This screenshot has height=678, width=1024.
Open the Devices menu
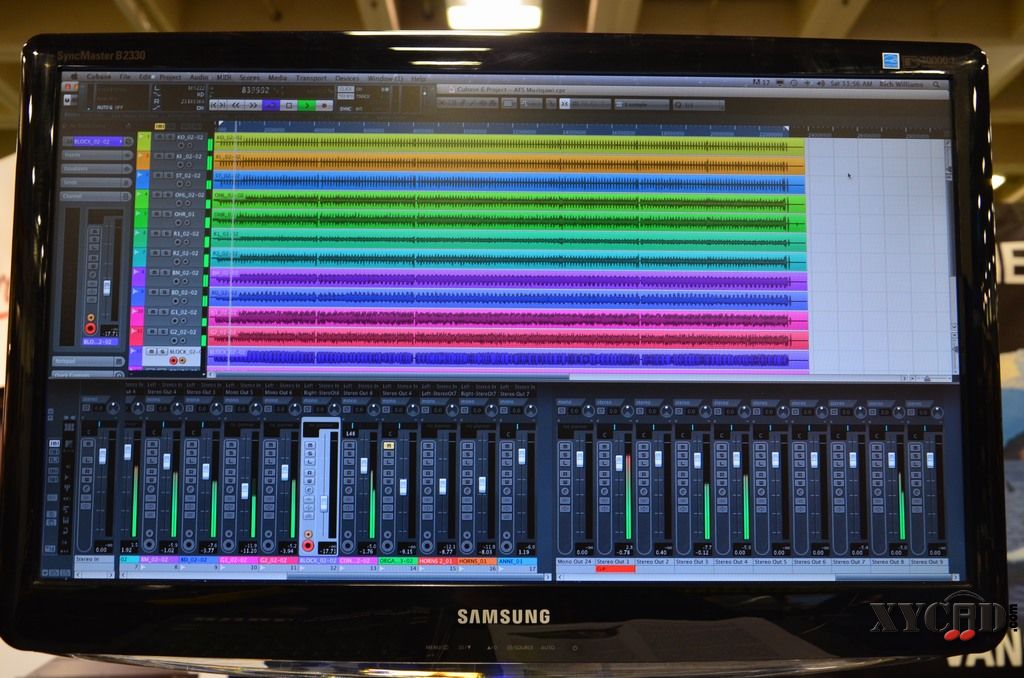click(347, 78)
